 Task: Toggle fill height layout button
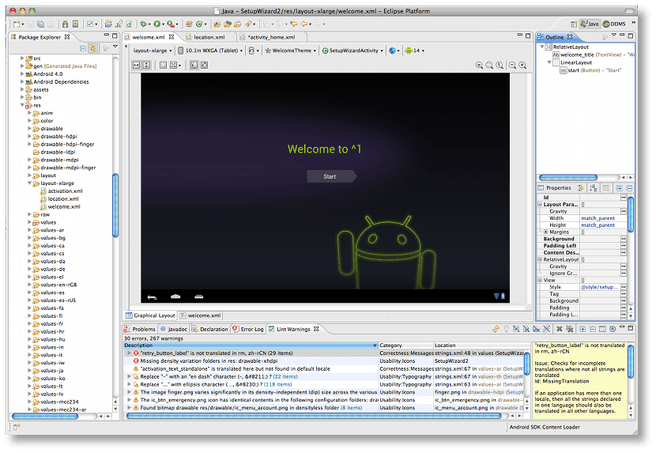click(x=146, y=65)
